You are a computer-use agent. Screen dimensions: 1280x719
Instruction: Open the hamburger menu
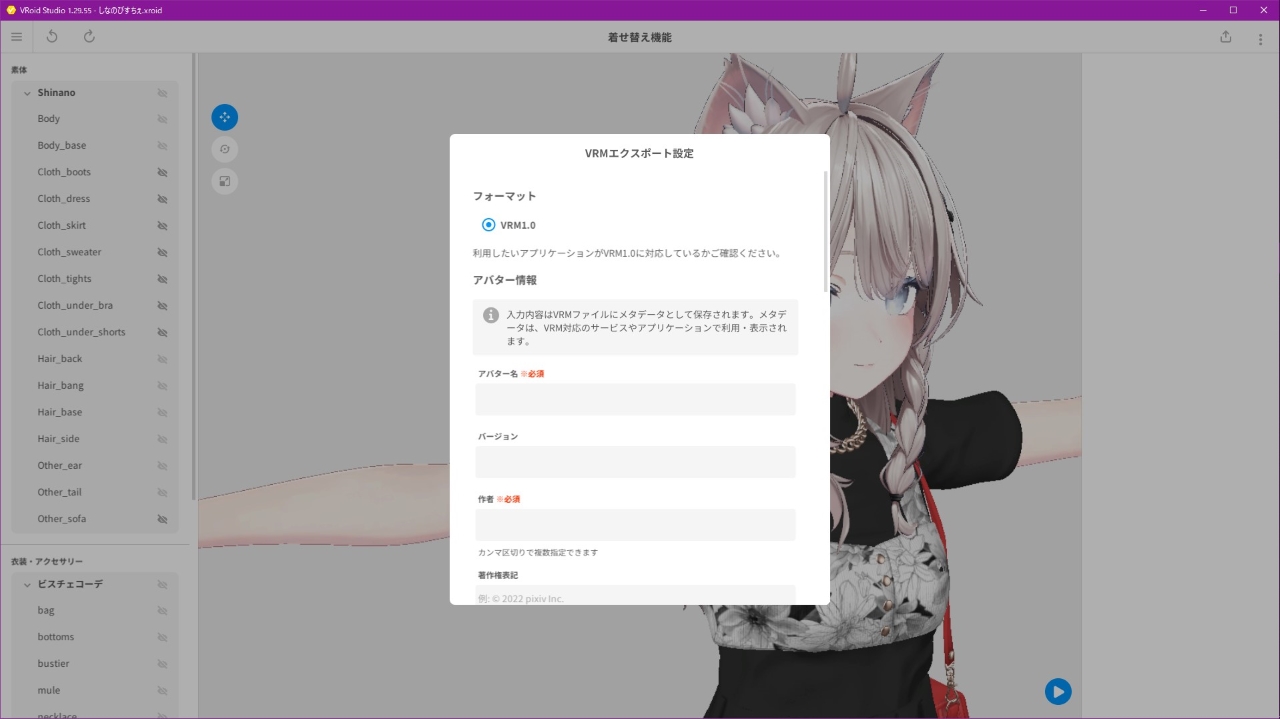tap(16, 37)
